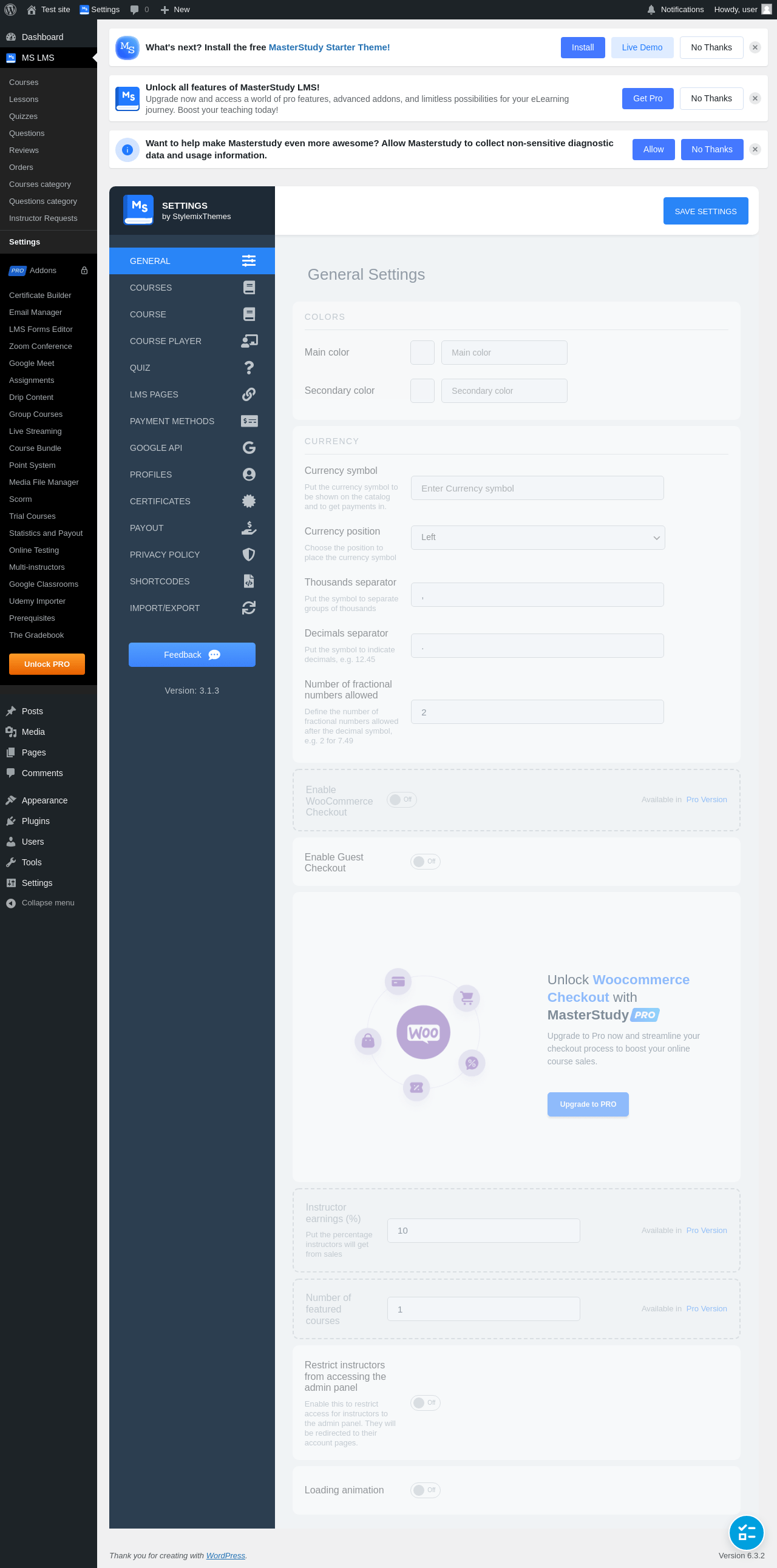The image size is (777, 1568).
Task: Open the floating checklist button
Action: click(747, 1533)
